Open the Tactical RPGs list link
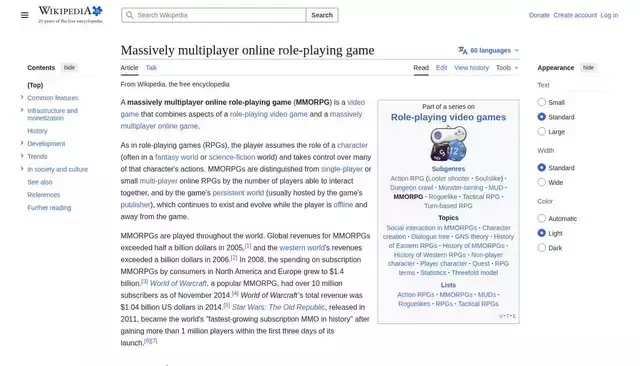 (x=478, y=304)
